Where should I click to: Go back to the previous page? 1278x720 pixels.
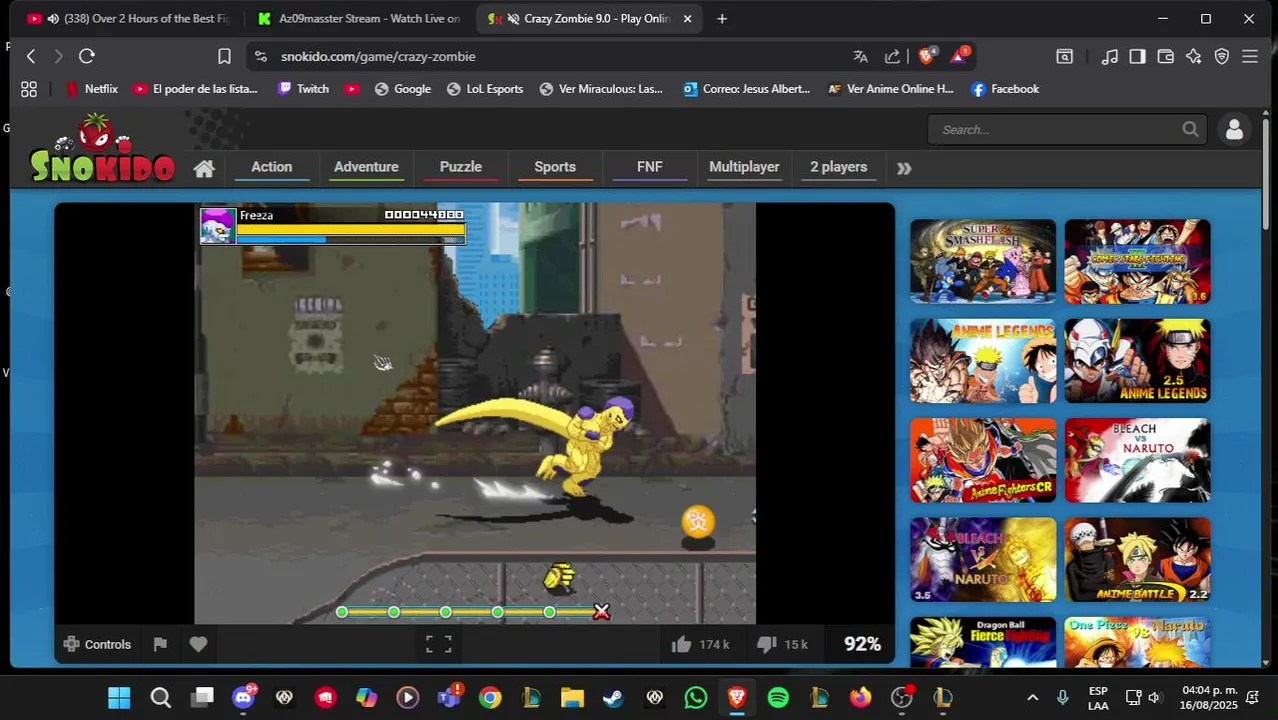[31, 56]
